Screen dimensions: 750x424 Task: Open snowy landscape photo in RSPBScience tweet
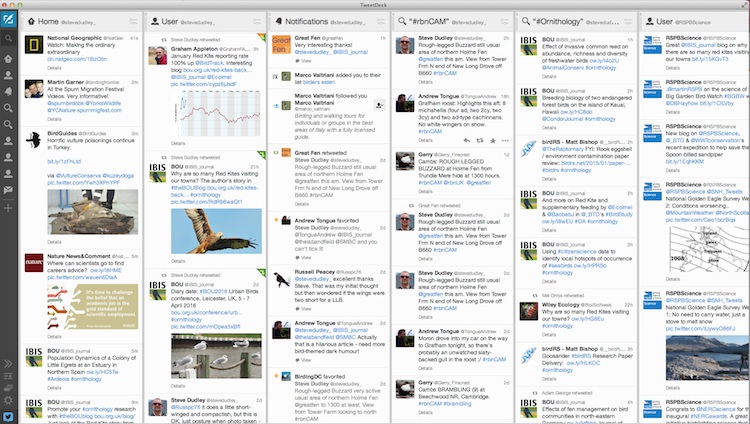707,358
